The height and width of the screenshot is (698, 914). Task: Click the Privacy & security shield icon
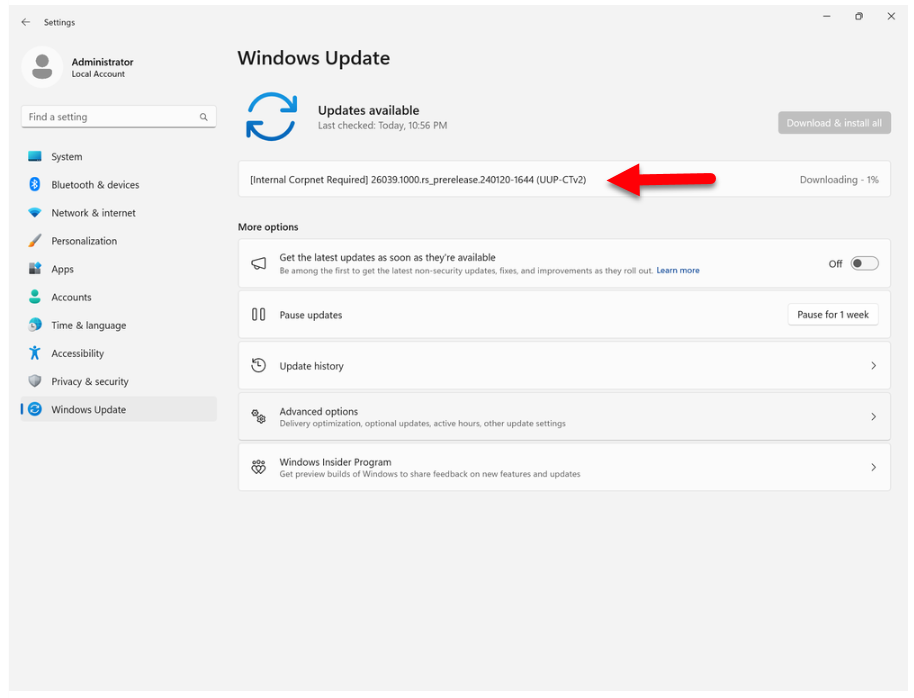35,381
